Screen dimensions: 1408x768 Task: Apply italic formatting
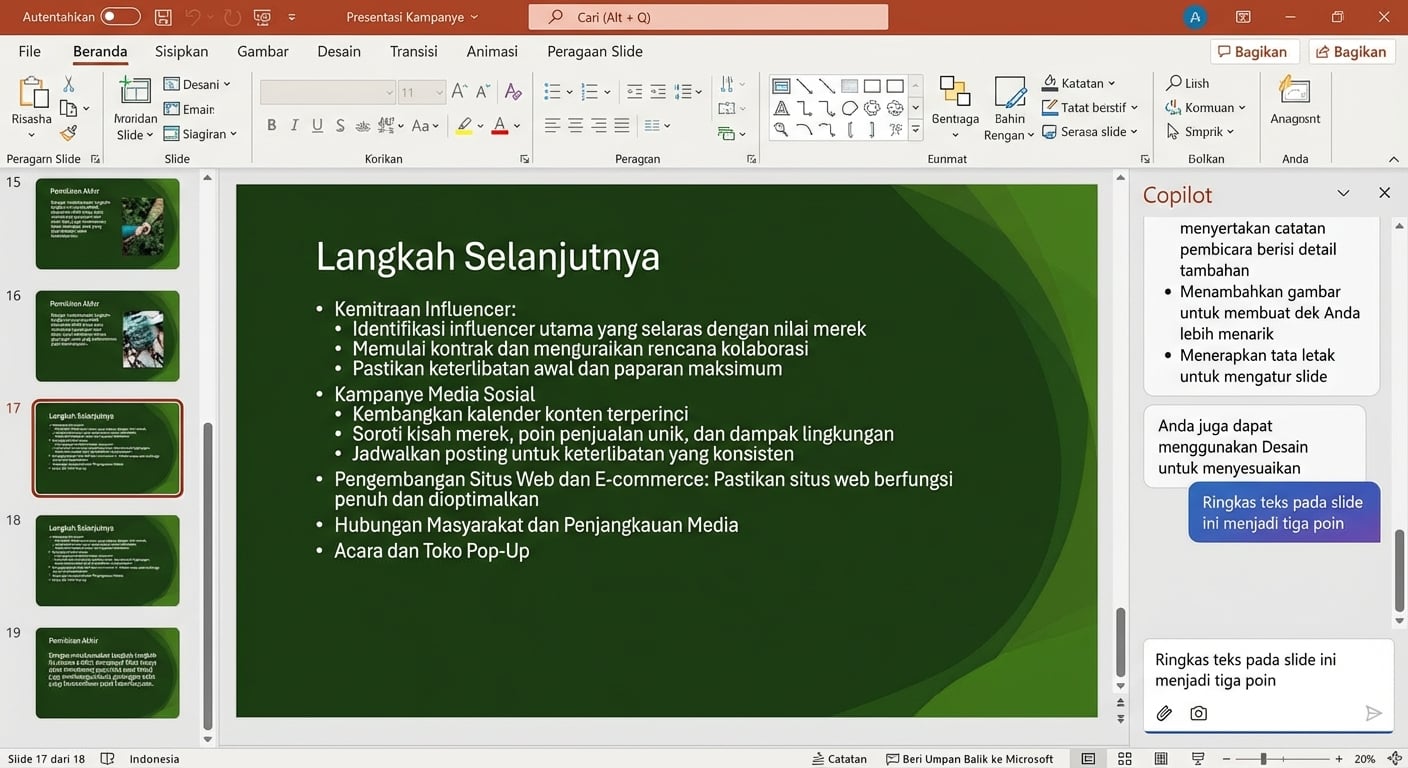point(294,125)
